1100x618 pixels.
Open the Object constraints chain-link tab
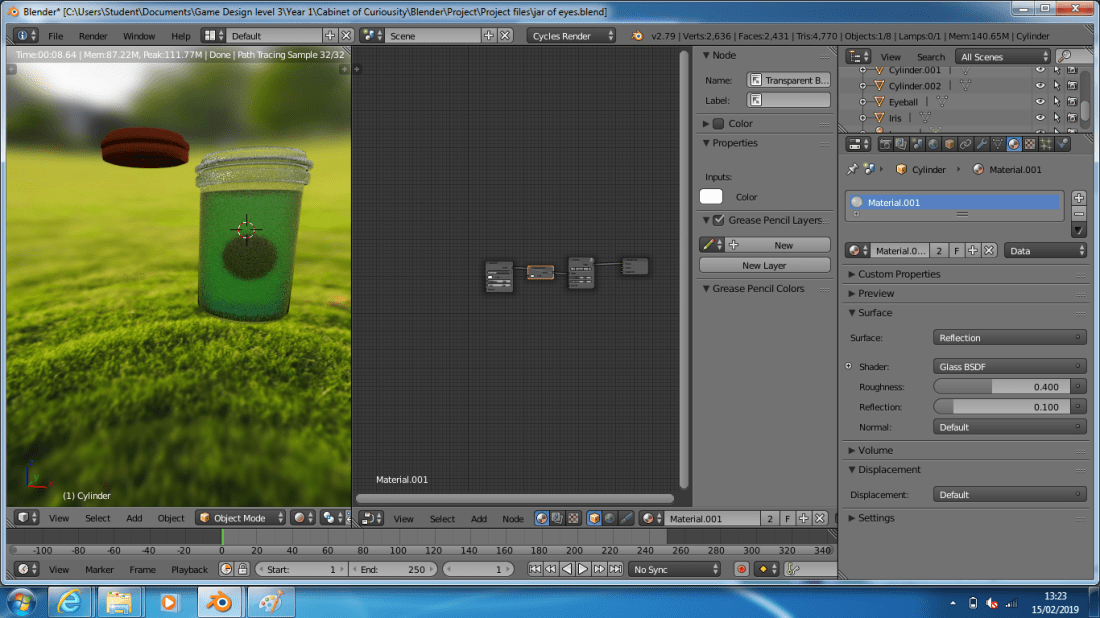click(x=966, y=144)
